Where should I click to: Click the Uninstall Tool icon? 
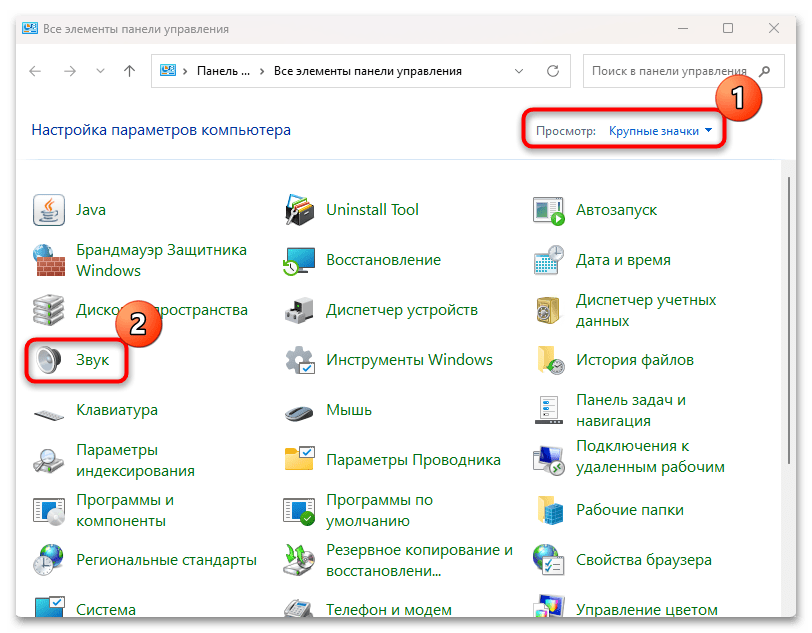pos(300,210)
